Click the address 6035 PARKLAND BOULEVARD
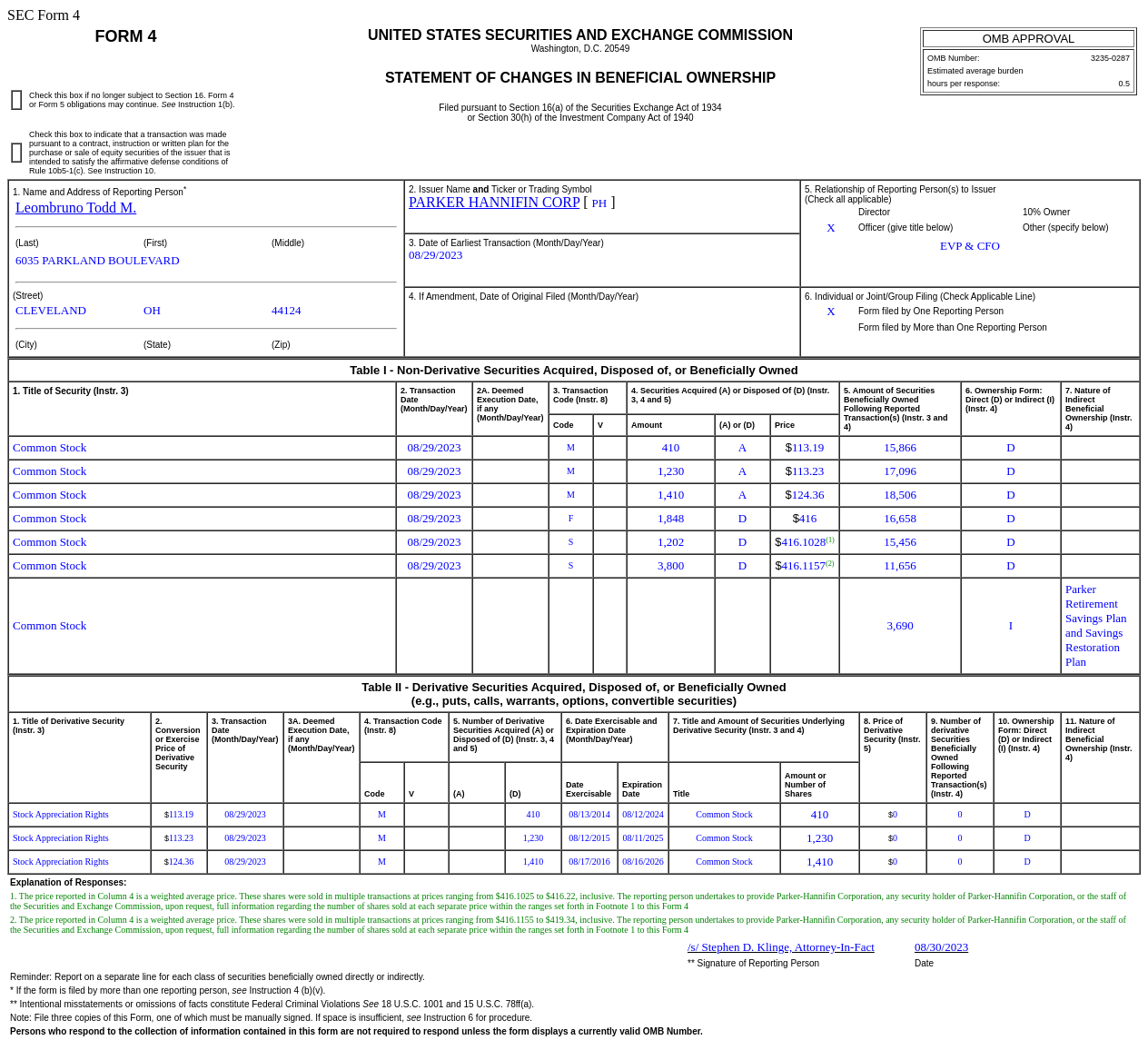 pyautogui.click(x=97, y=261)
